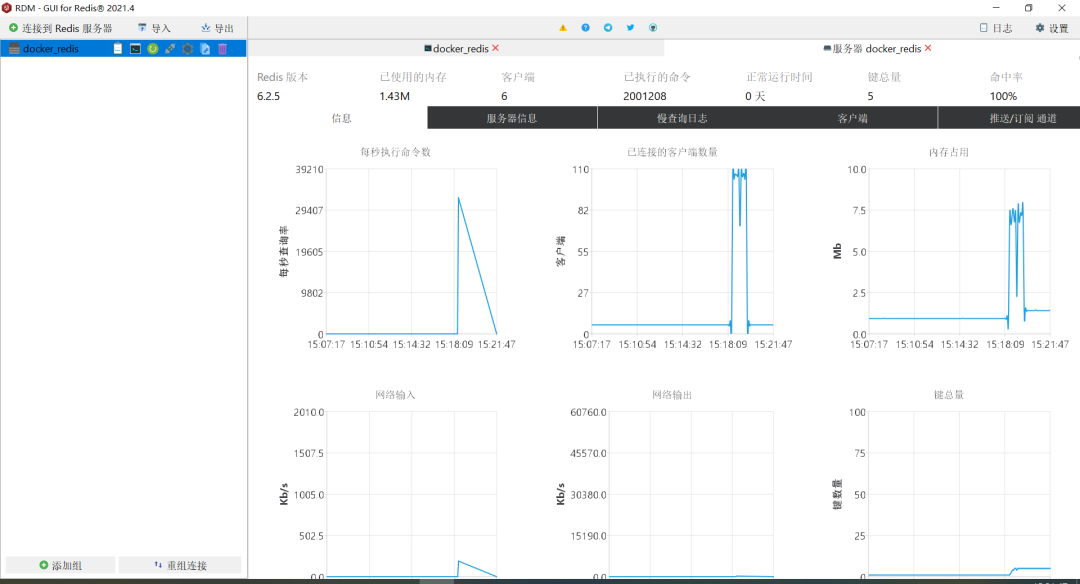
Task: Edit docker_redis connection settings gear
Action: tap(187, 49)
